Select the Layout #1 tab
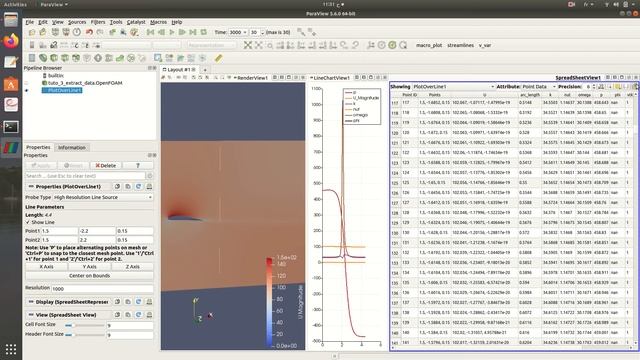 pyautogui.click(x=178, y=70)
